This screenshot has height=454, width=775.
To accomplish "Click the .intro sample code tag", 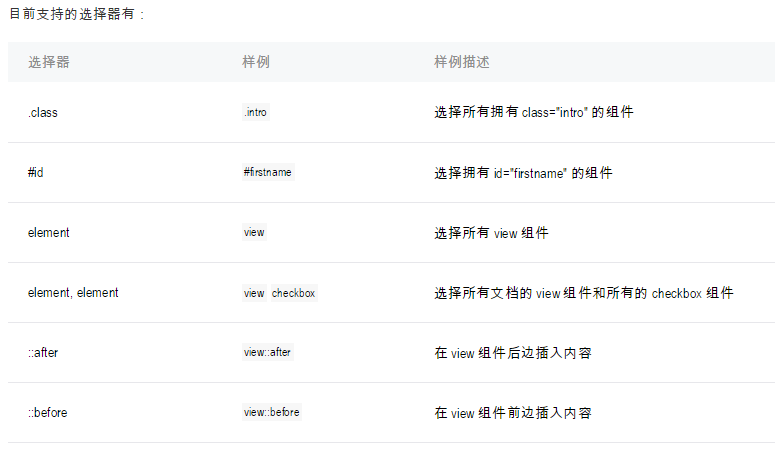I will [x=256, y=112].
